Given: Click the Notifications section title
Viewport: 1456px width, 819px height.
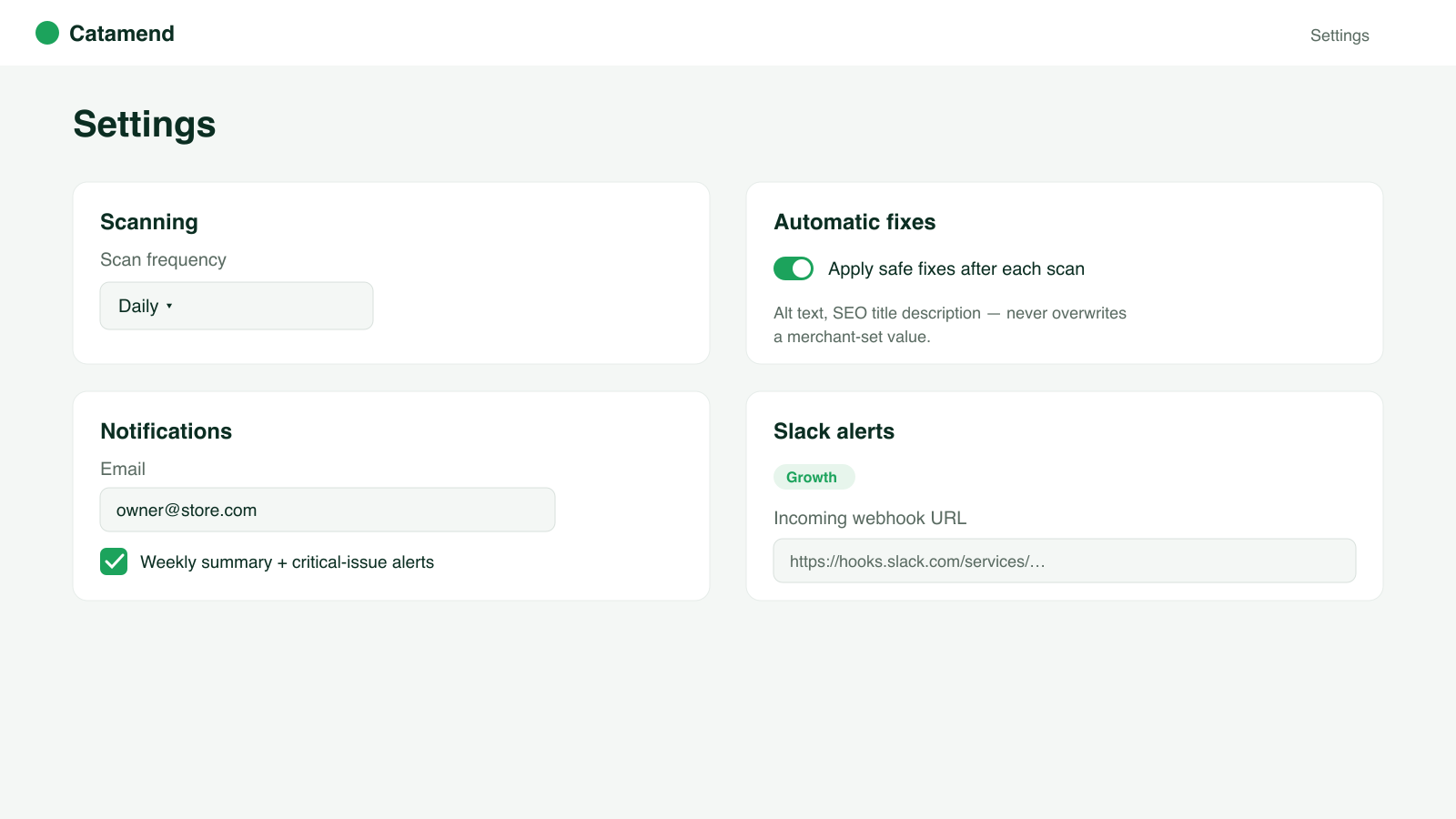Looking at the screenshot, I should (167, 431).
